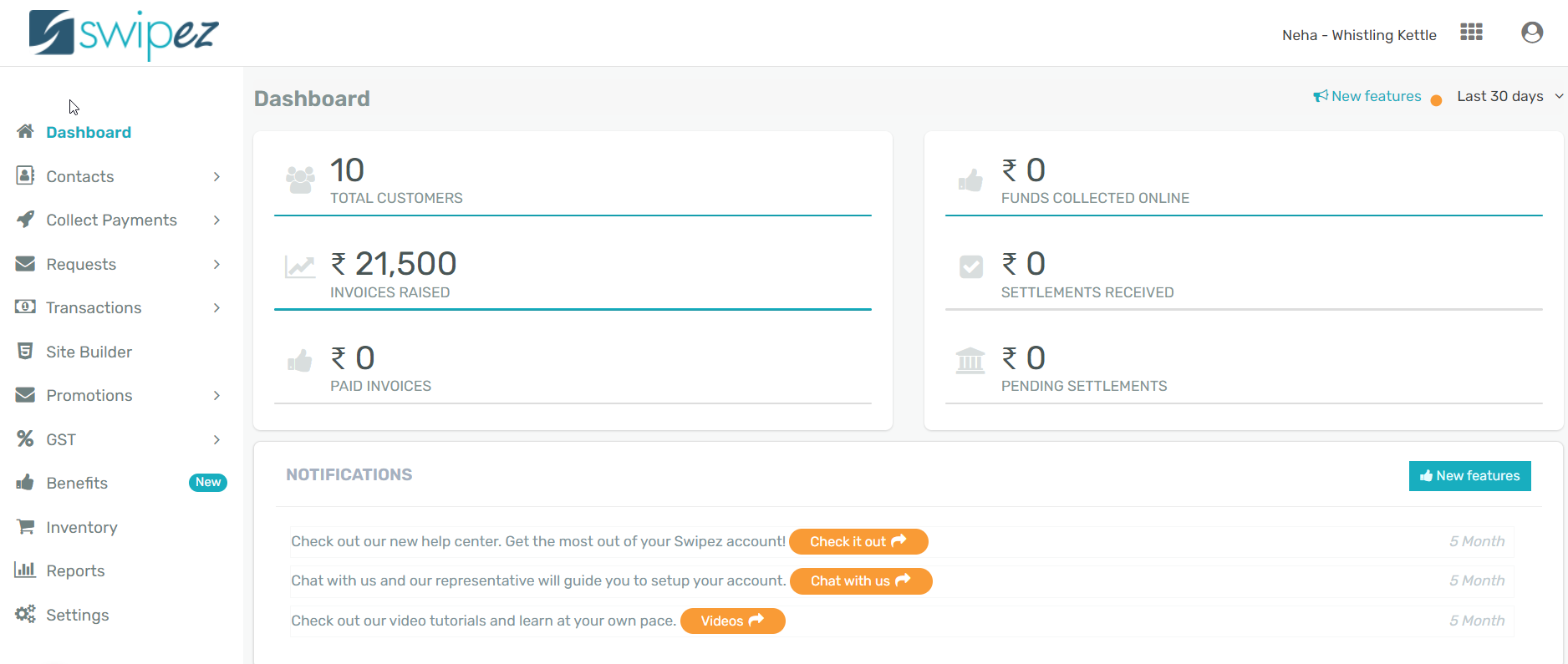Click the Swipez logo

[124, 34]
